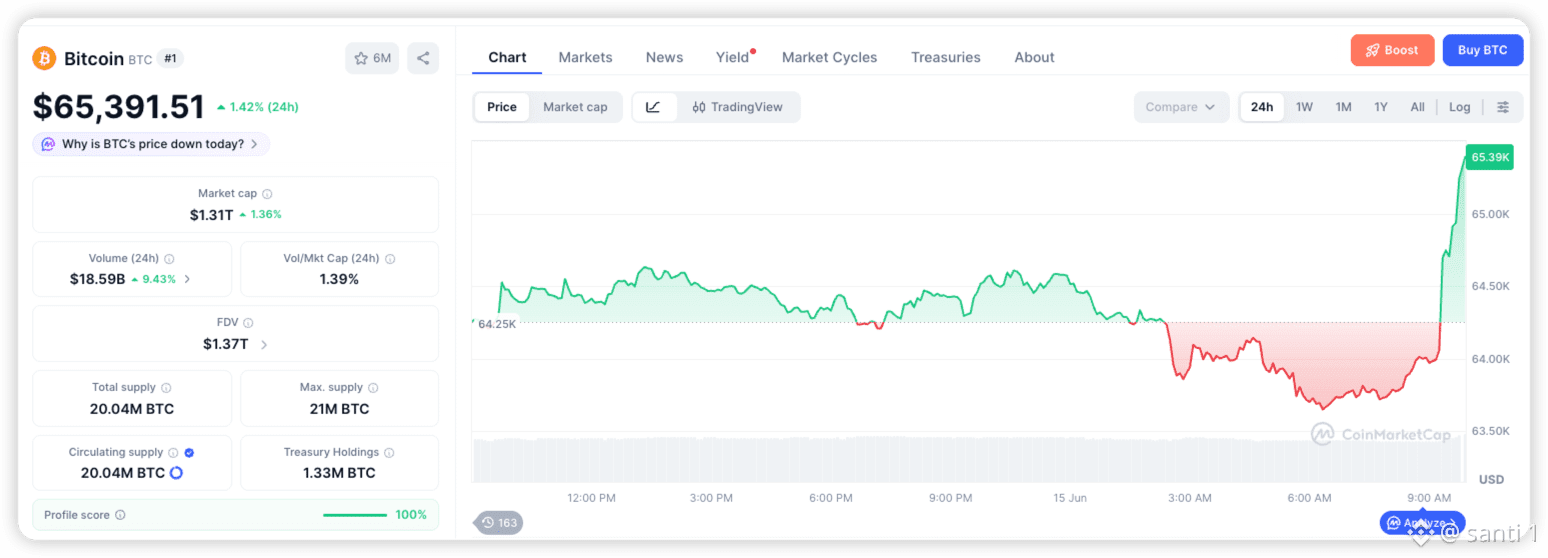1548x558 pixels.
Task: Open the share icon button
Action: [423, 58]
